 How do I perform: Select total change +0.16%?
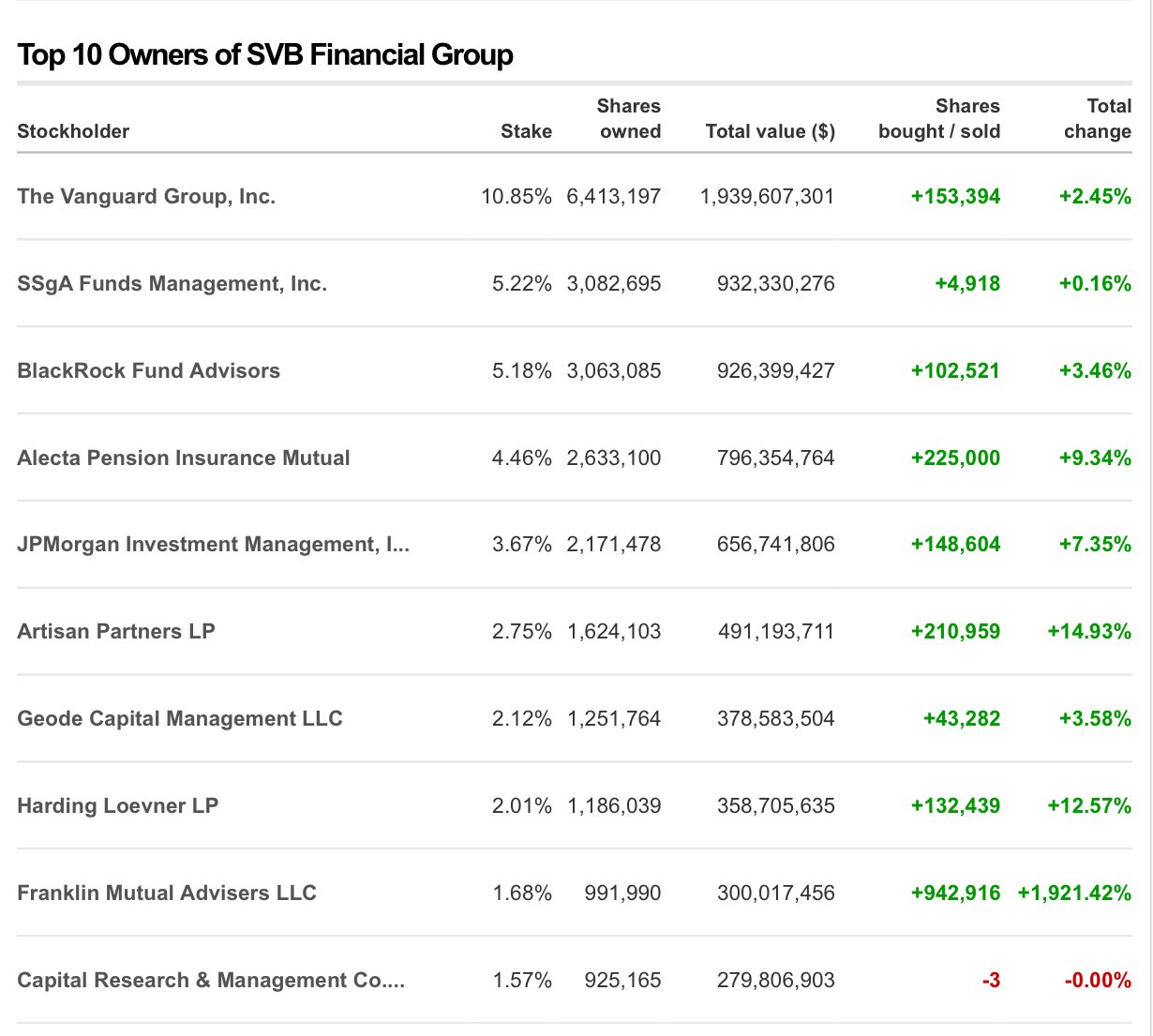(x=1095, y=284)
